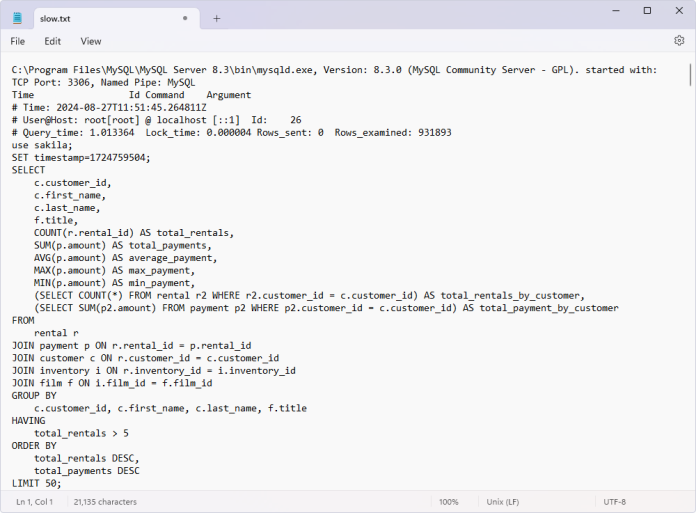The image size is (696, 513).
Task: Click the UTF-8 encoding indicator
Action: point(614,501)
